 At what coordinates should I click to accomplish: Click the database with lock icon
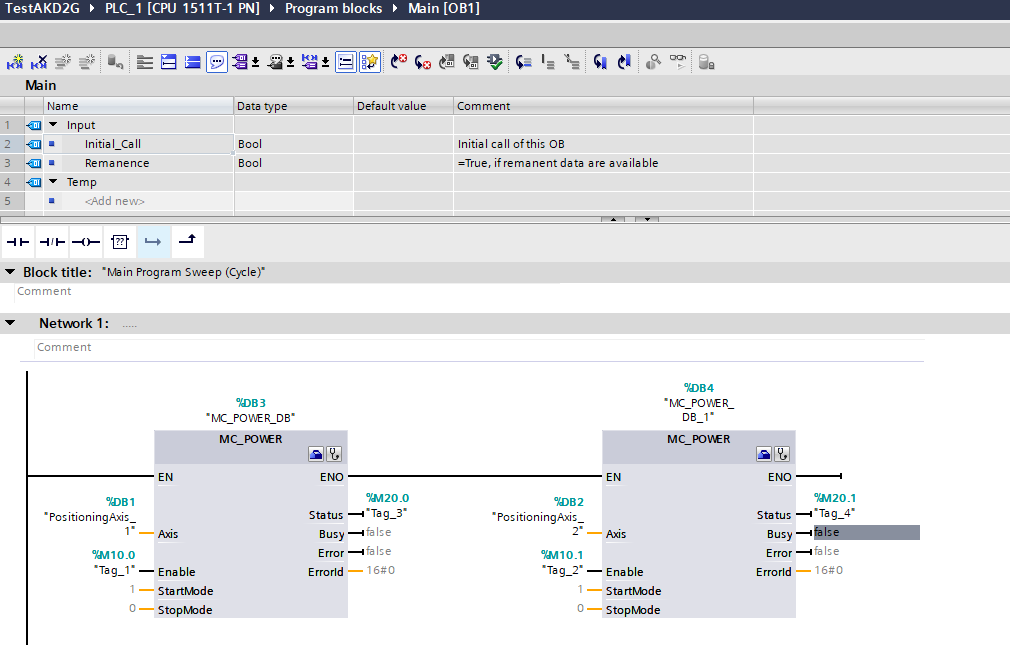click(x=706, y=62)
